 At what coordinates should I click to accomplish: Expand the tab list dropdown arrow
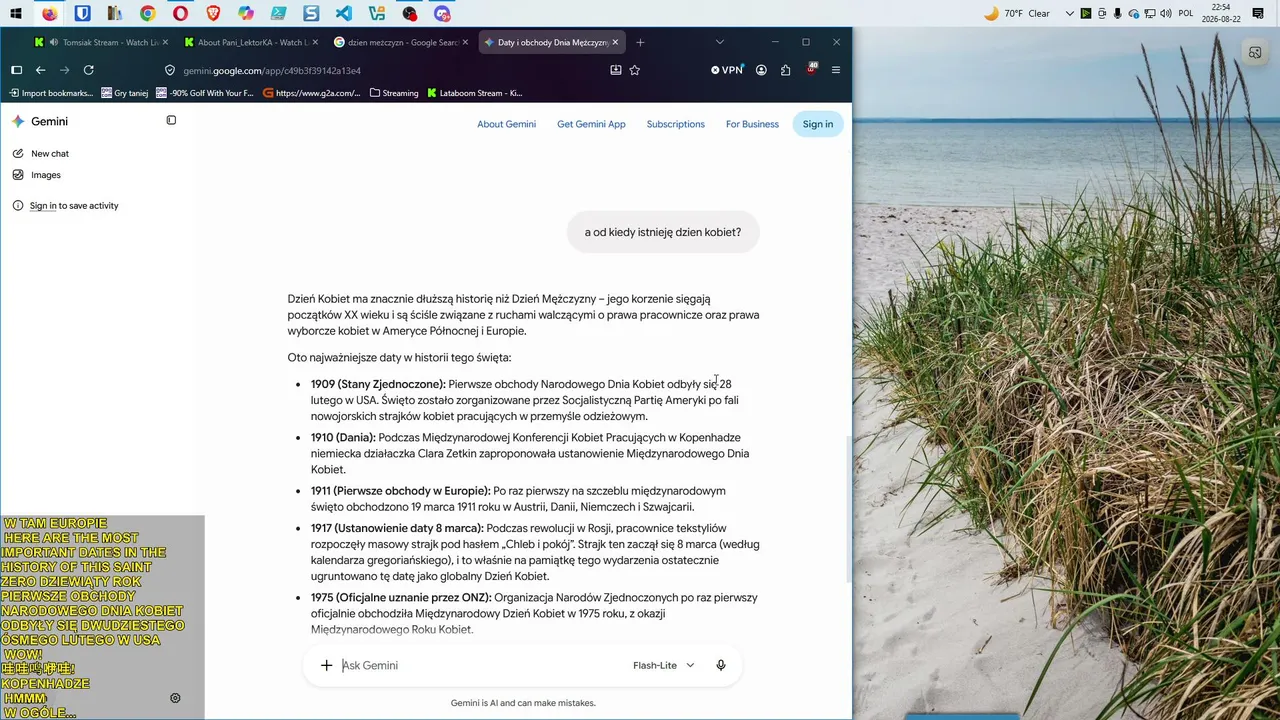pyautogui.click(x=719, y=42)
